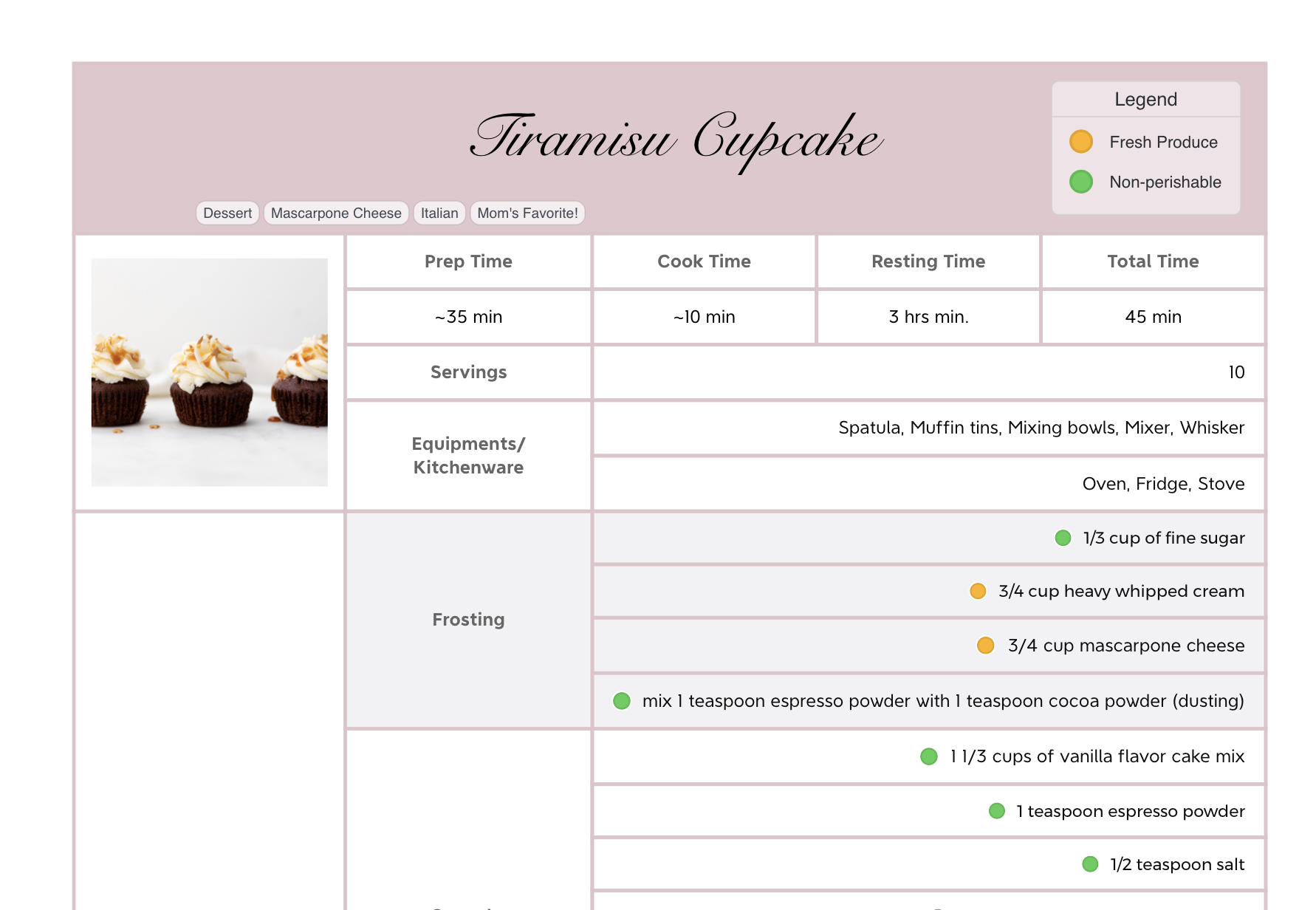Screen dimensions: 1316x910
Task: Select the ~35 min prep value
Action: 468,317
